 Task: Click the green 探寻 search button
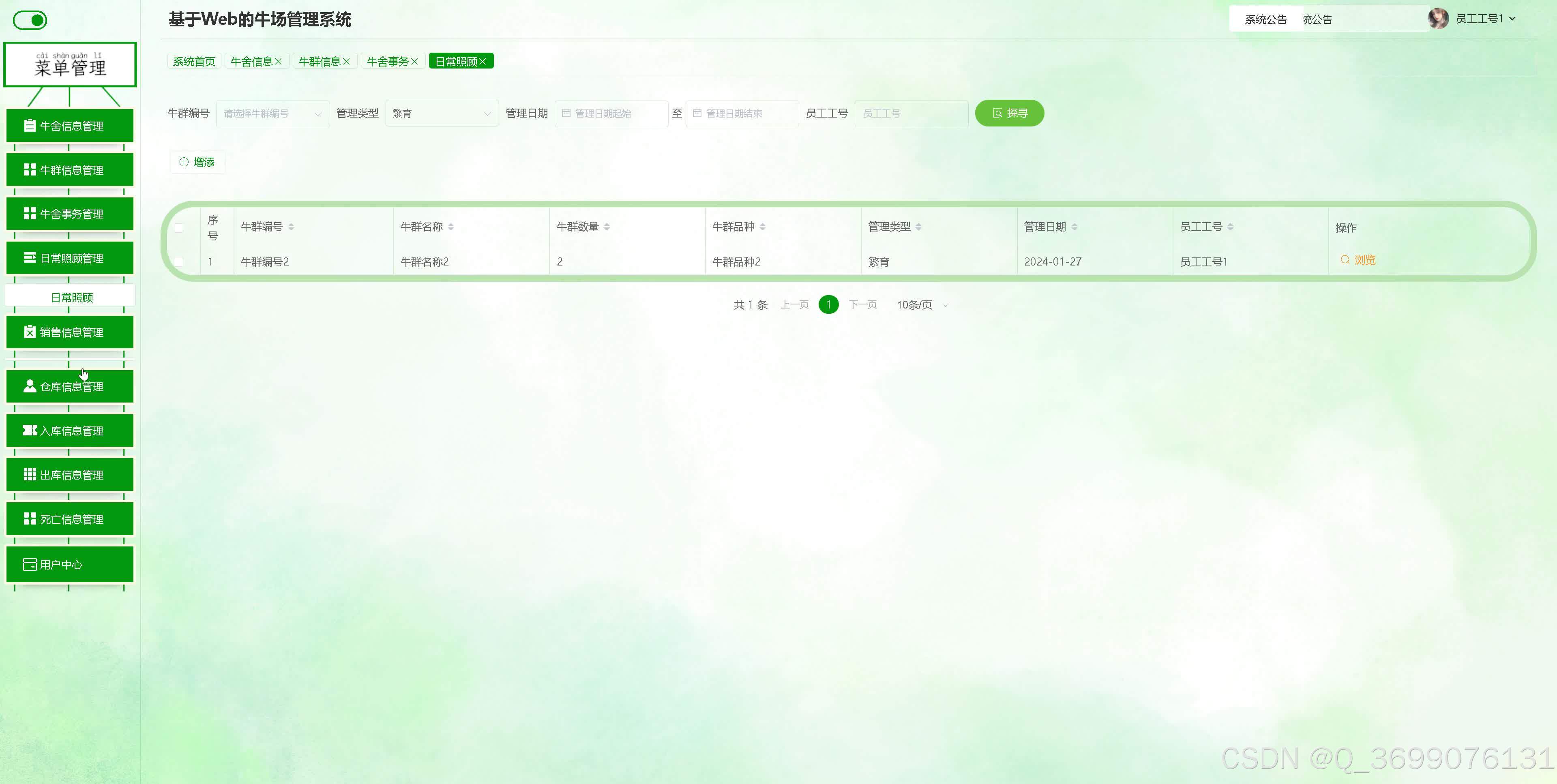(1009, 113)
